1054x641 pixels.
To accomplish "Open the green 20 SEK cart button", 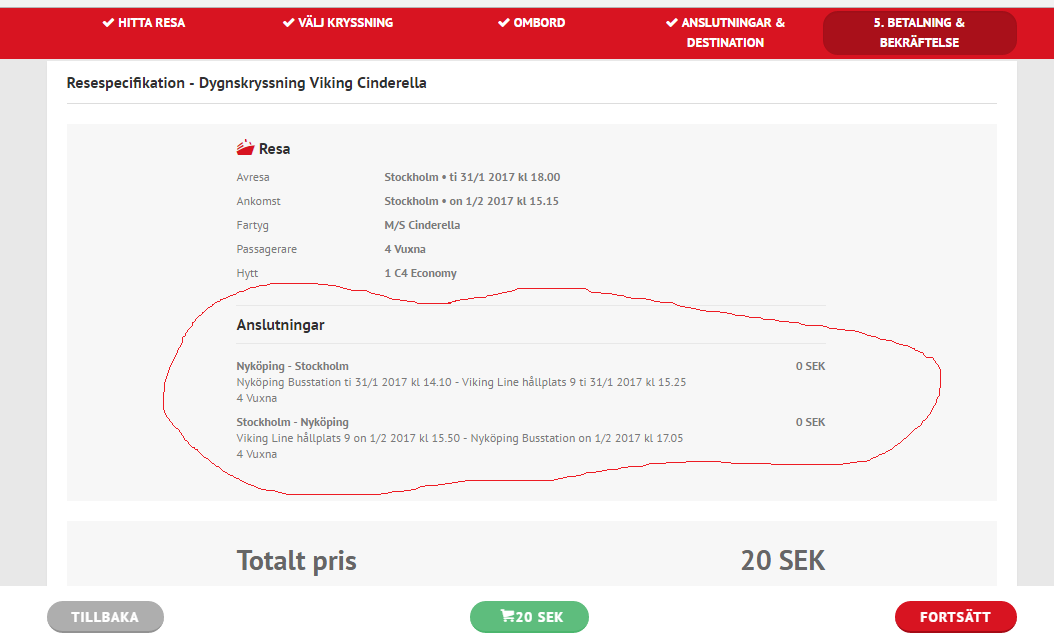I will [x=530, y=617].
